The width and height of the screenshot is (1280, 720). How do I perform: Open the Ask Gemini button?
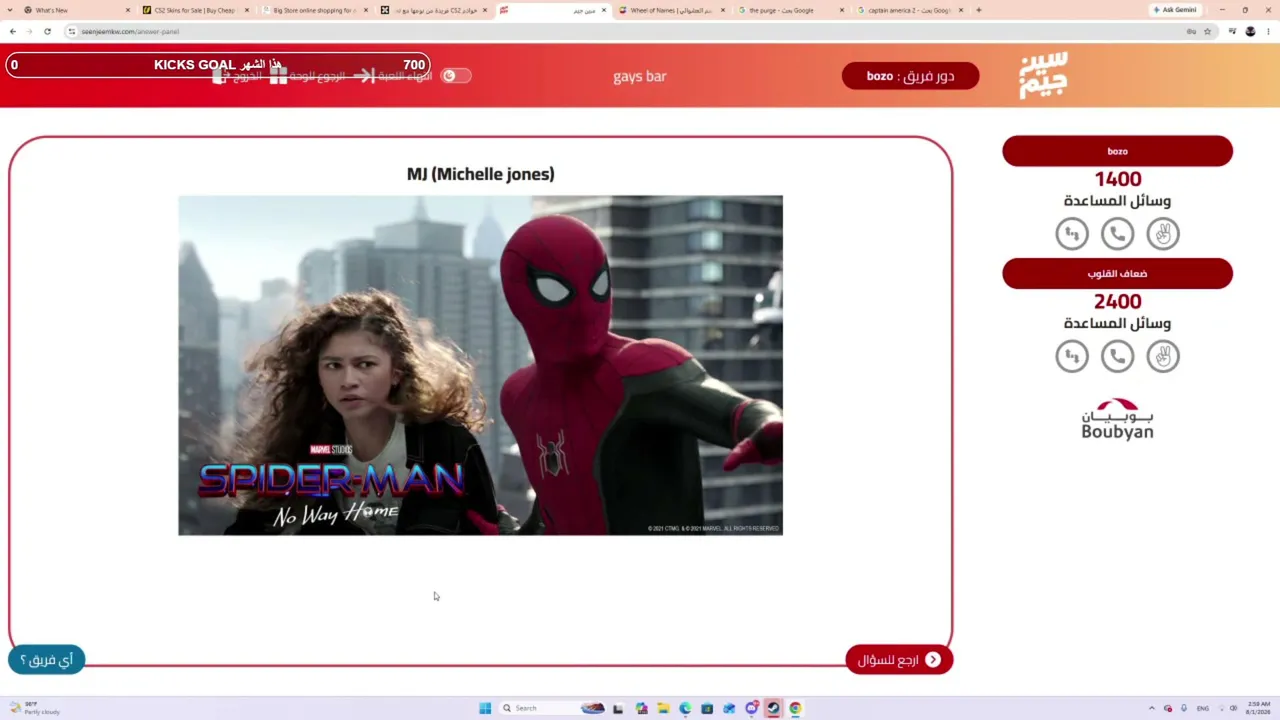point(1175,10)
